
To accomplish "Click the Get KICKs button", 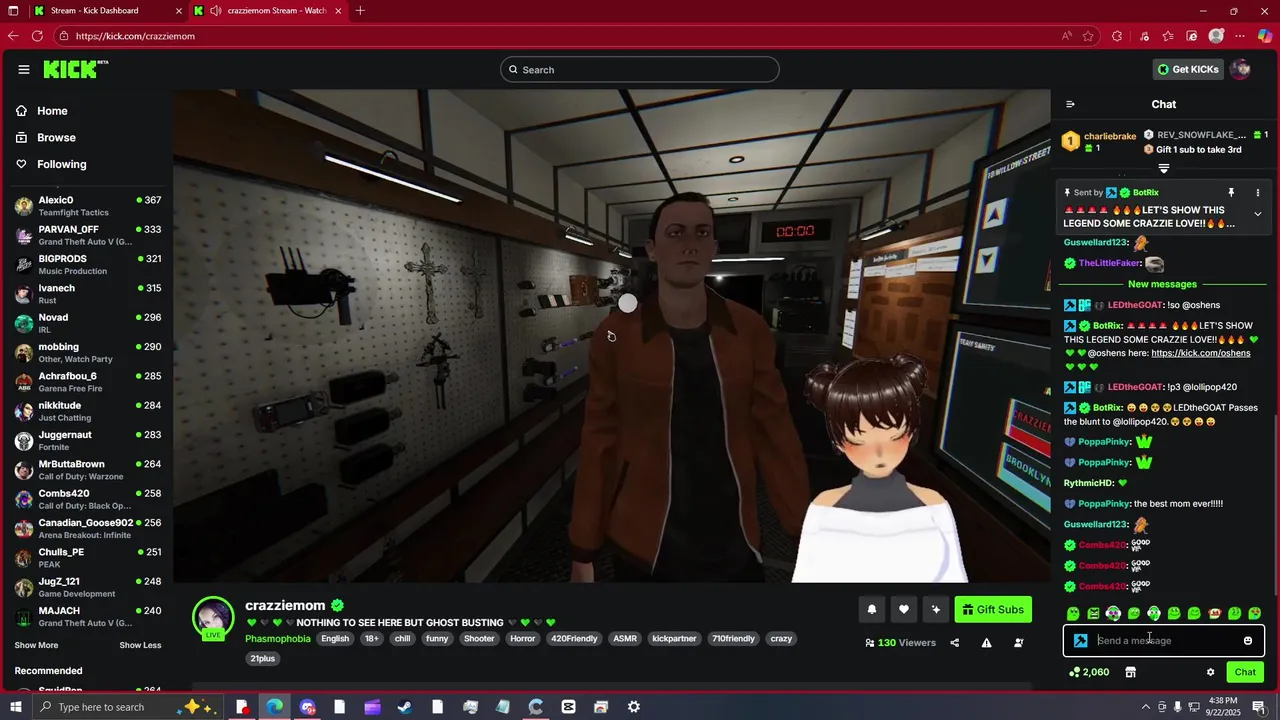I will tap(1187, 69).
